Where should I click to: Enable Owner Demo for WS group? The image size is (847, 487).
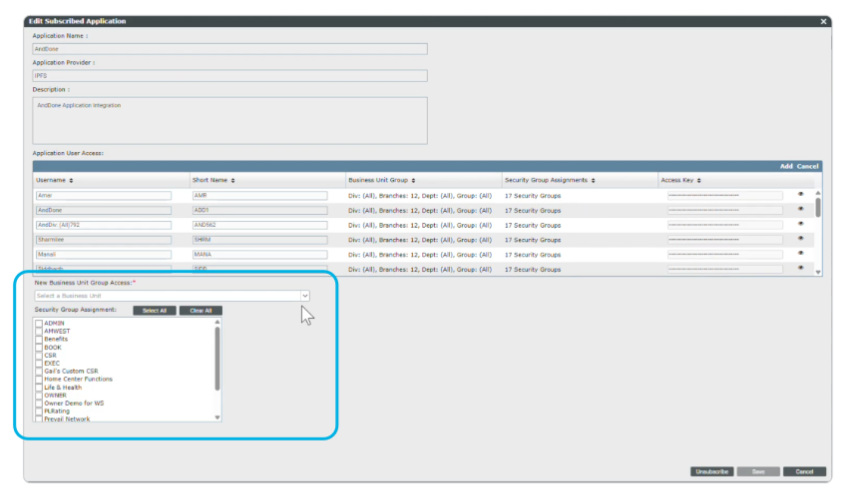pyautogui.click(x=39, y=403)
